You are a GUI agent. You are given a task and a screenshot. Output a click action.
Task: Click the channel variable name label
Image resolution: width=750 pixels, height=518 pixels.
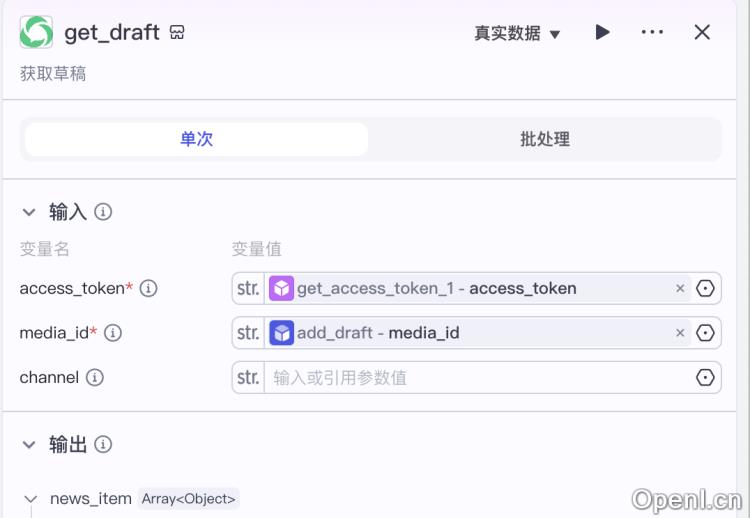point(49,377)
